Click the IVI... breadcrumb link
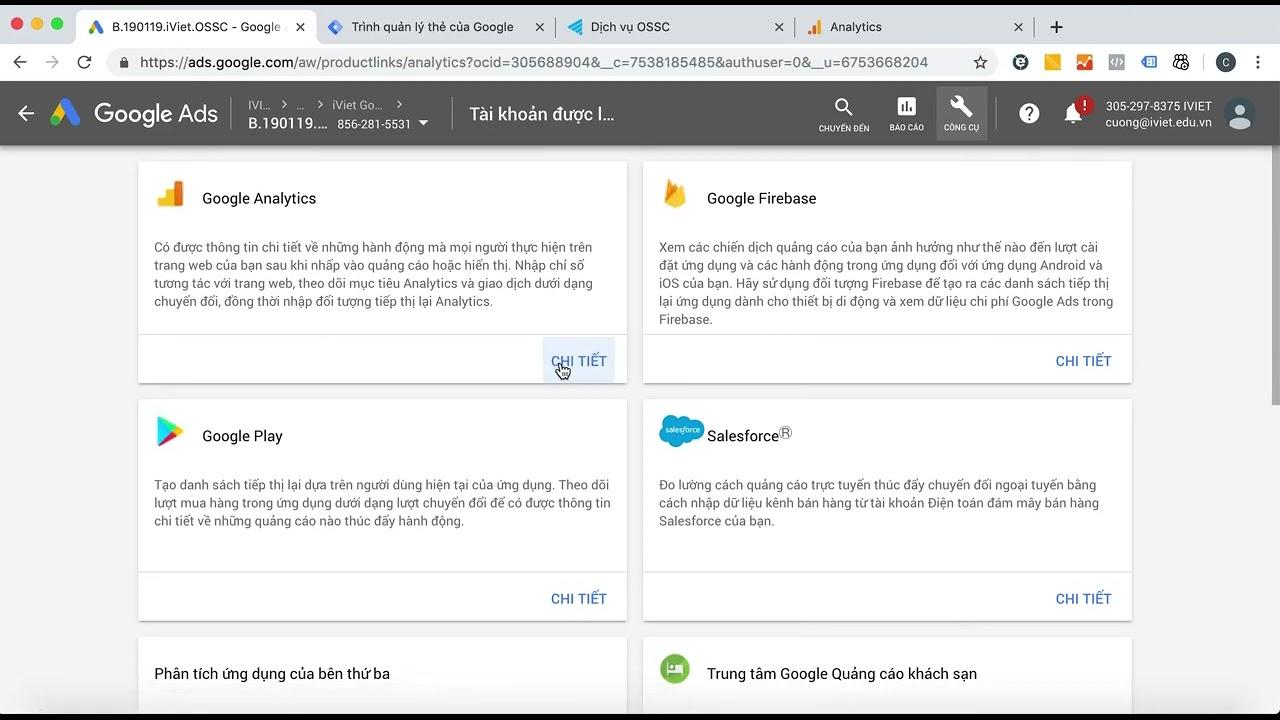1280x720 pixels. point(259,104)
